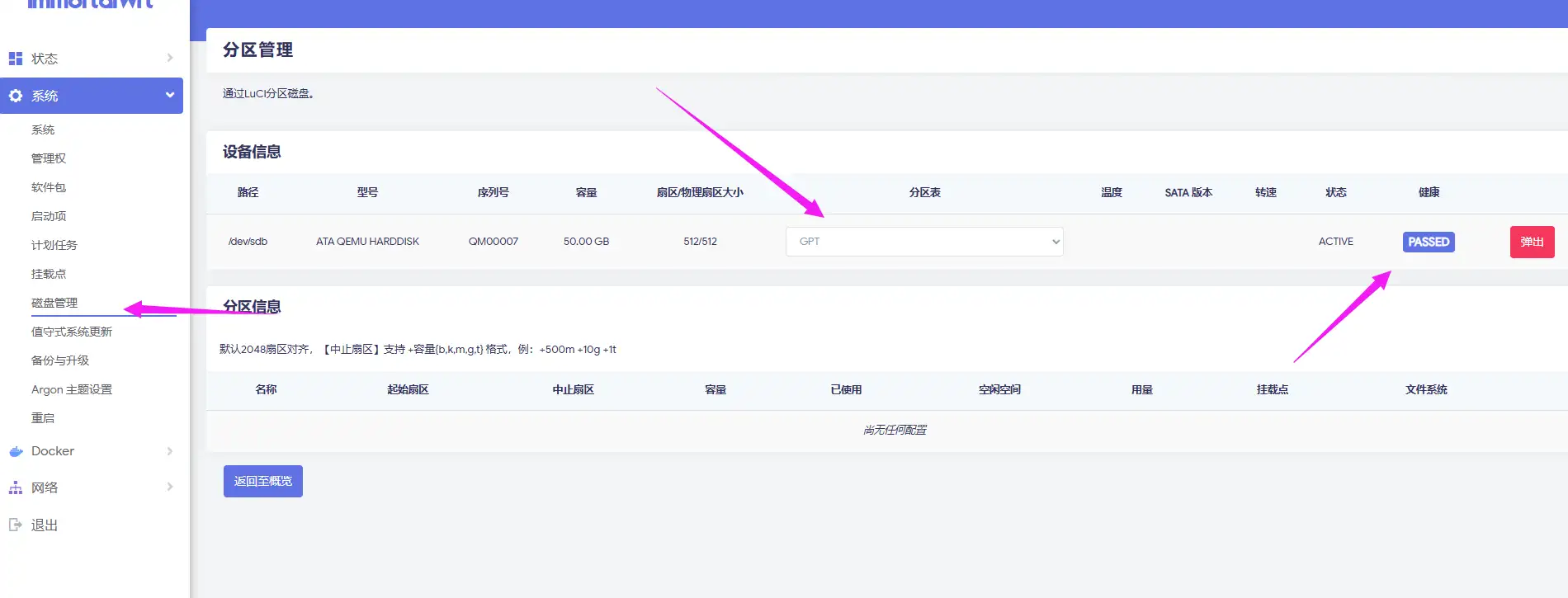The width and height of the screenshot is (1568, 598).
Task: Click the QM00007 serial number cell
Action: point(494,242)
